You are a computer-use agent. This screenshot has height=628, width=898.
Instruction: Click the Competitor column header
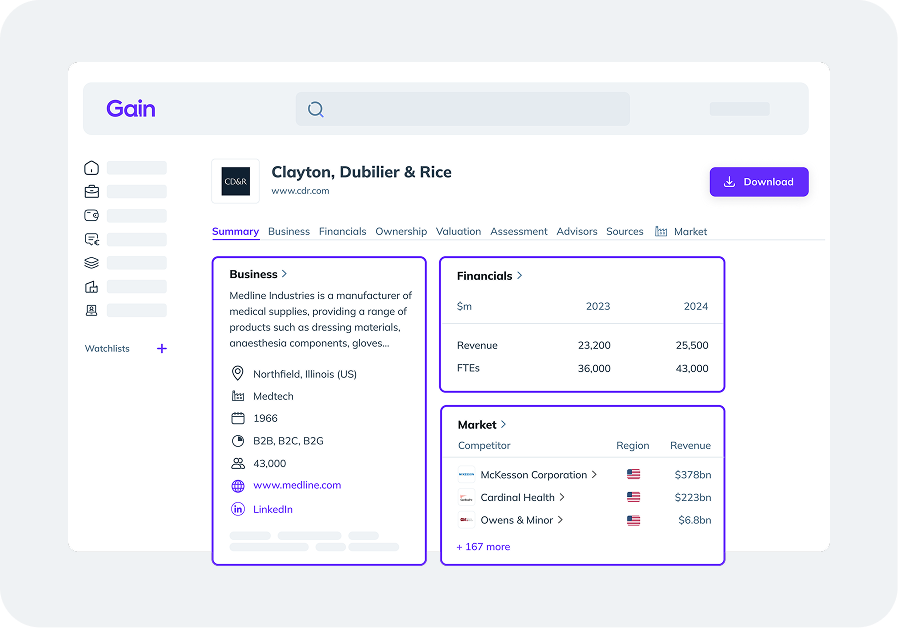point(484,445)
